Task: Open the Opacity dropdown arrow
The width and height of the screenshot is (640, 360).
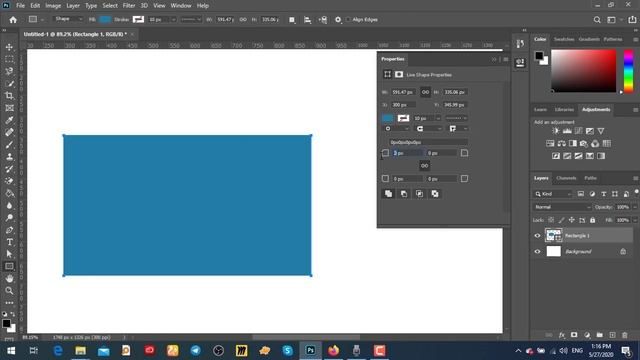Action: click(635, 207)
